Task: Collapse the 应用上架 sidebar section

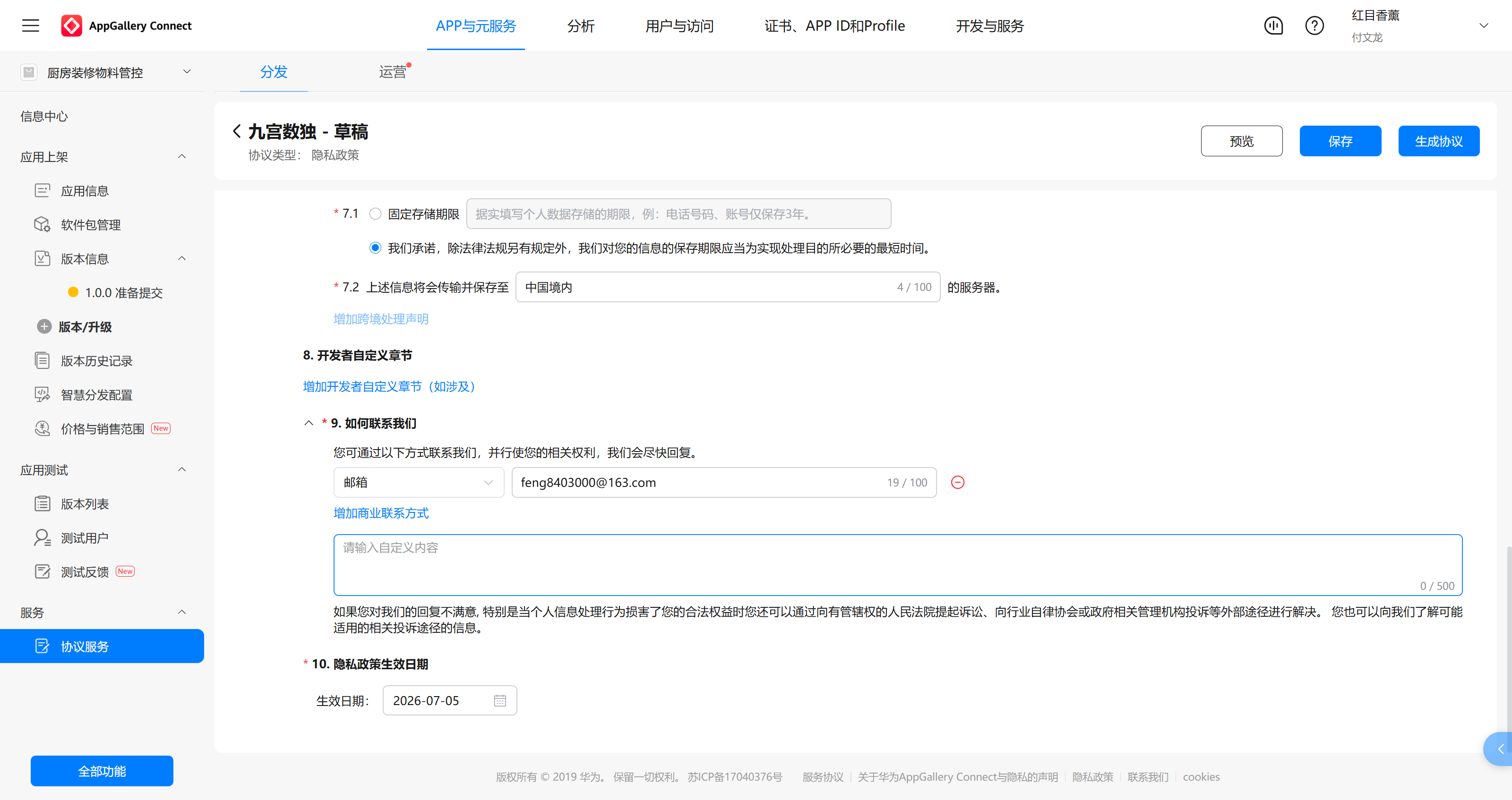Action: point(182,157)
